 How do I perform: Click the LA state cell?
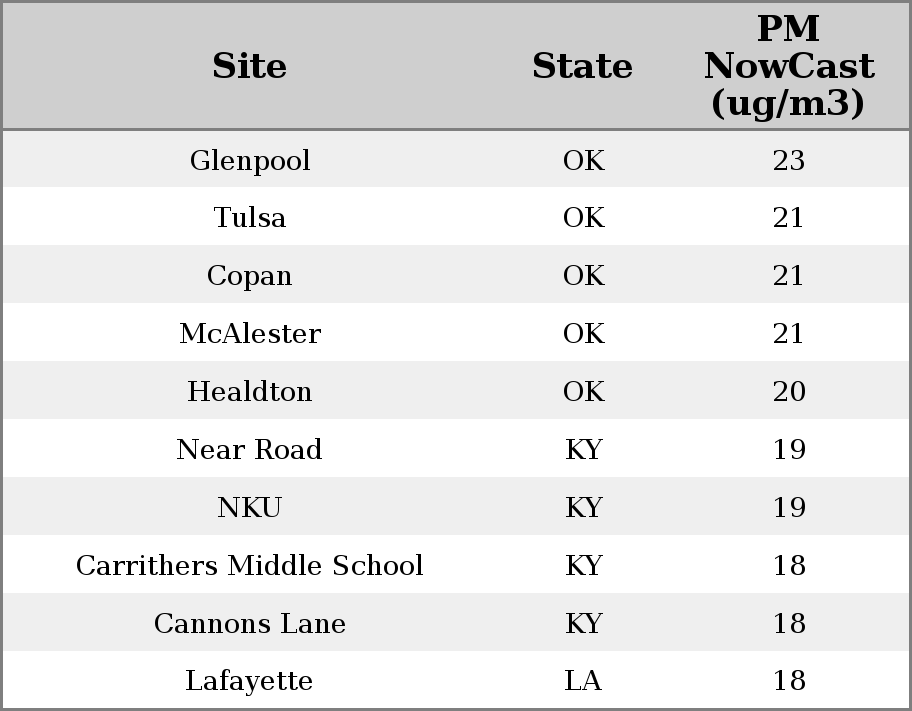pyautogui.click(x=583, y=681)
